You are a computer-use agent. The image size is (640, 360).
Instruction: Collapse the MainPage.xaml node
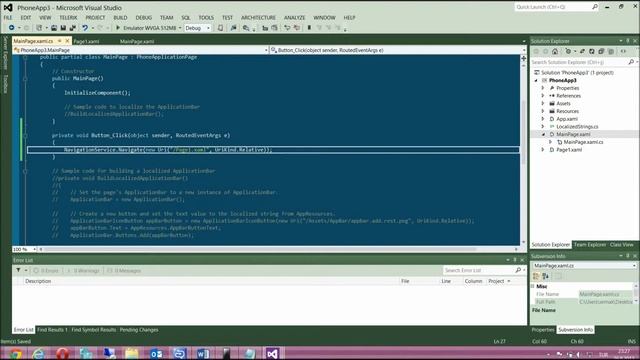(x=543, y=134)
